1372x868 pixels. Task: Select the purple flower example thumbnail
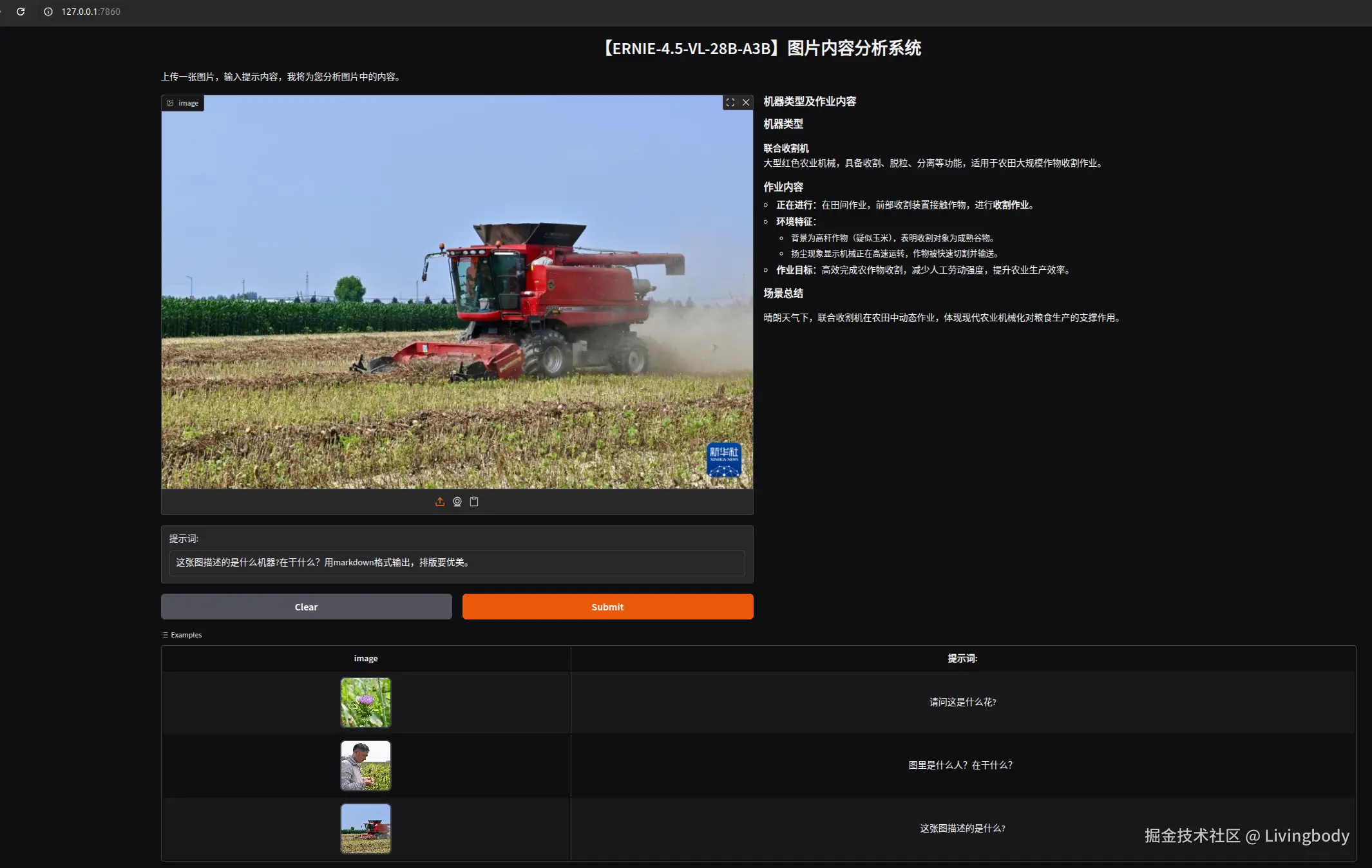[366, 703]
